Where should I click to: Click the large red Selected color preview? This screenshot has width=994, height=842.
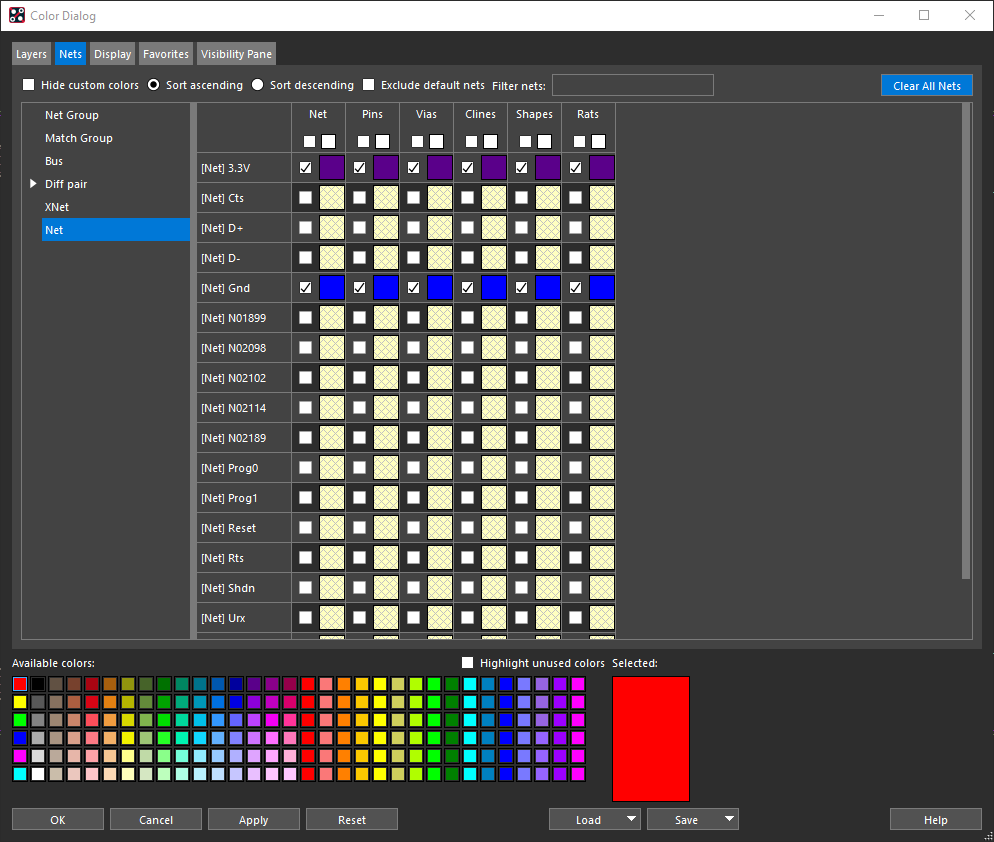point(651,739)
